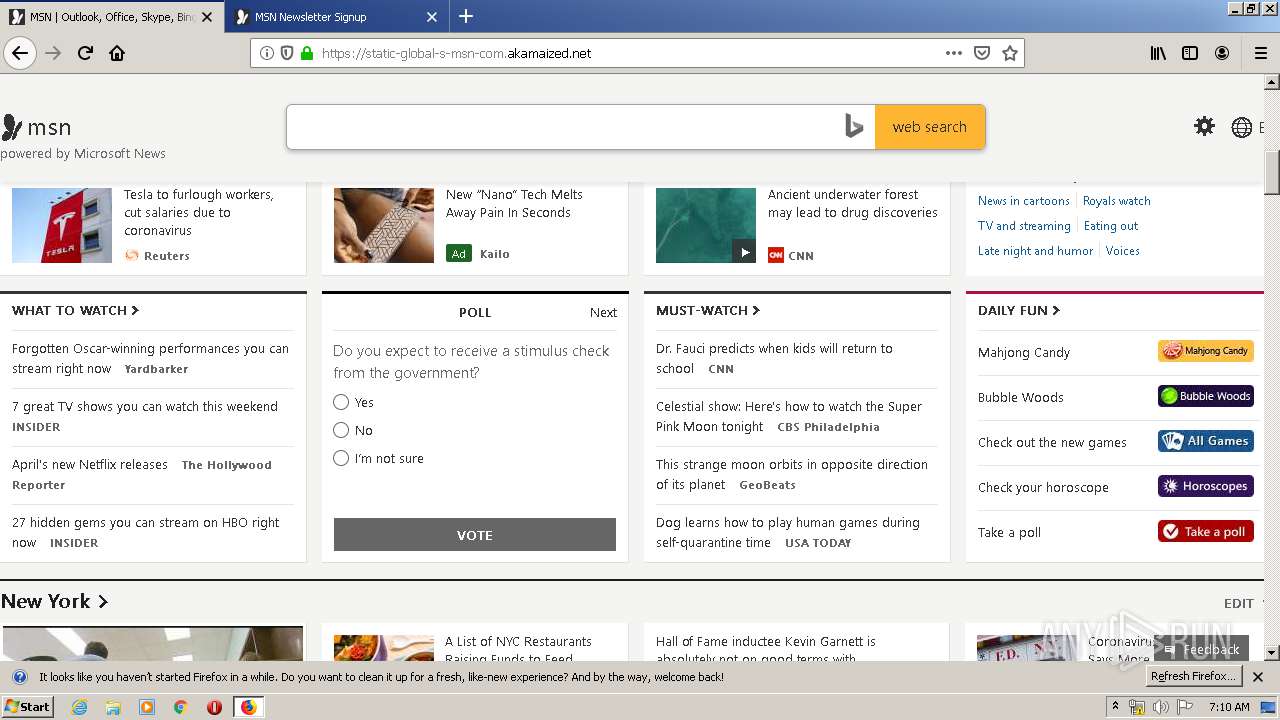1280x720 pixels.
Task: Open All Games badge
Action: click(x=1206, y=441)
